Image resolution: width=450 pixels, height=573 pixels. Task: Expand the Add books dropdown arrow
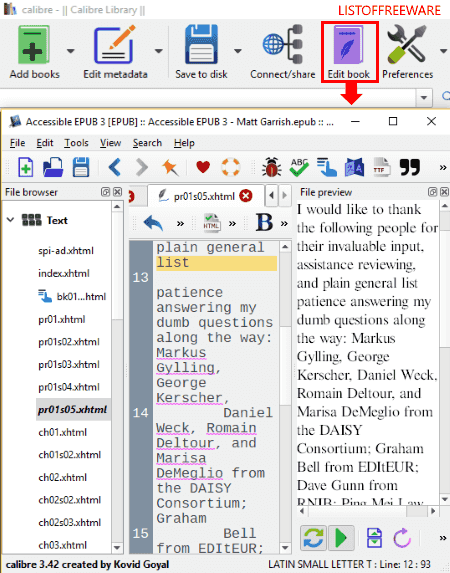tap(71, 51)
